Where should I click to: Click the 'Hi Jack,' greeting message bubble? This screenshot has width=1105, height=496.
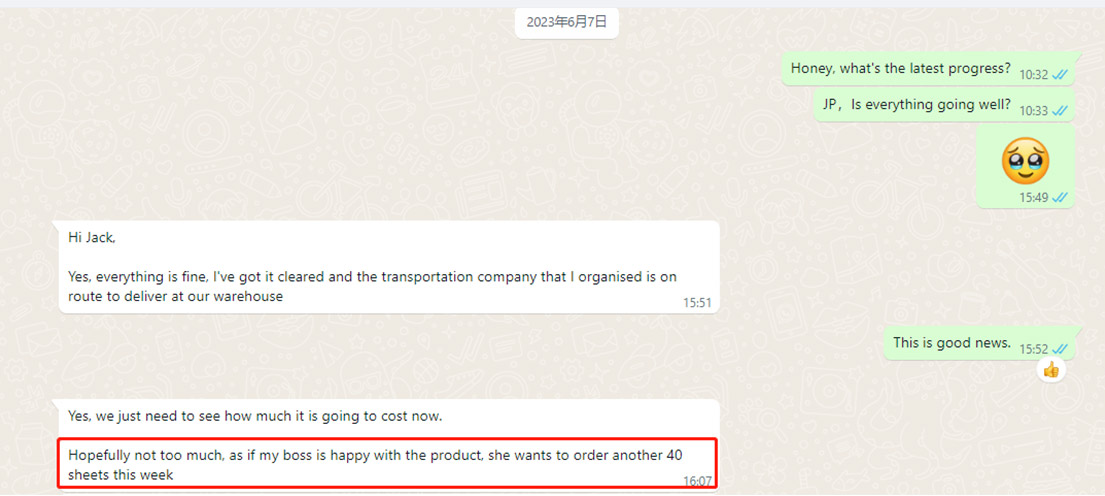tap(389, 267)
